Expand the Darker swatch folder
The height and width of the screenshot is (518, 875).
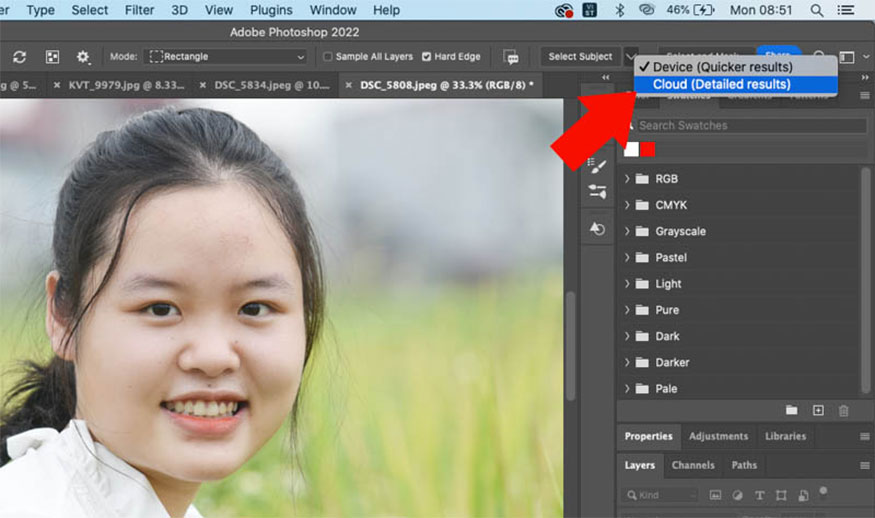(627, 362)
